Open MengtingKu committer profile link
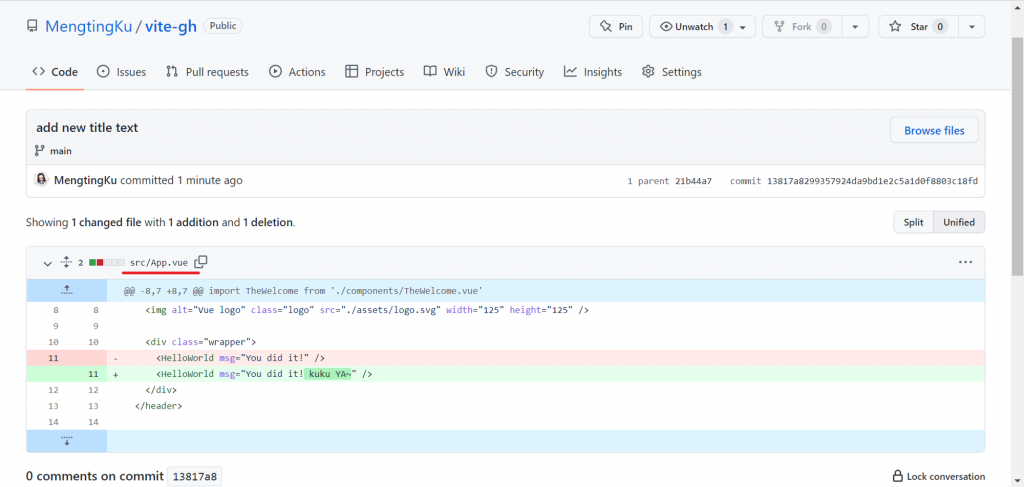 (x=86, y=180)
